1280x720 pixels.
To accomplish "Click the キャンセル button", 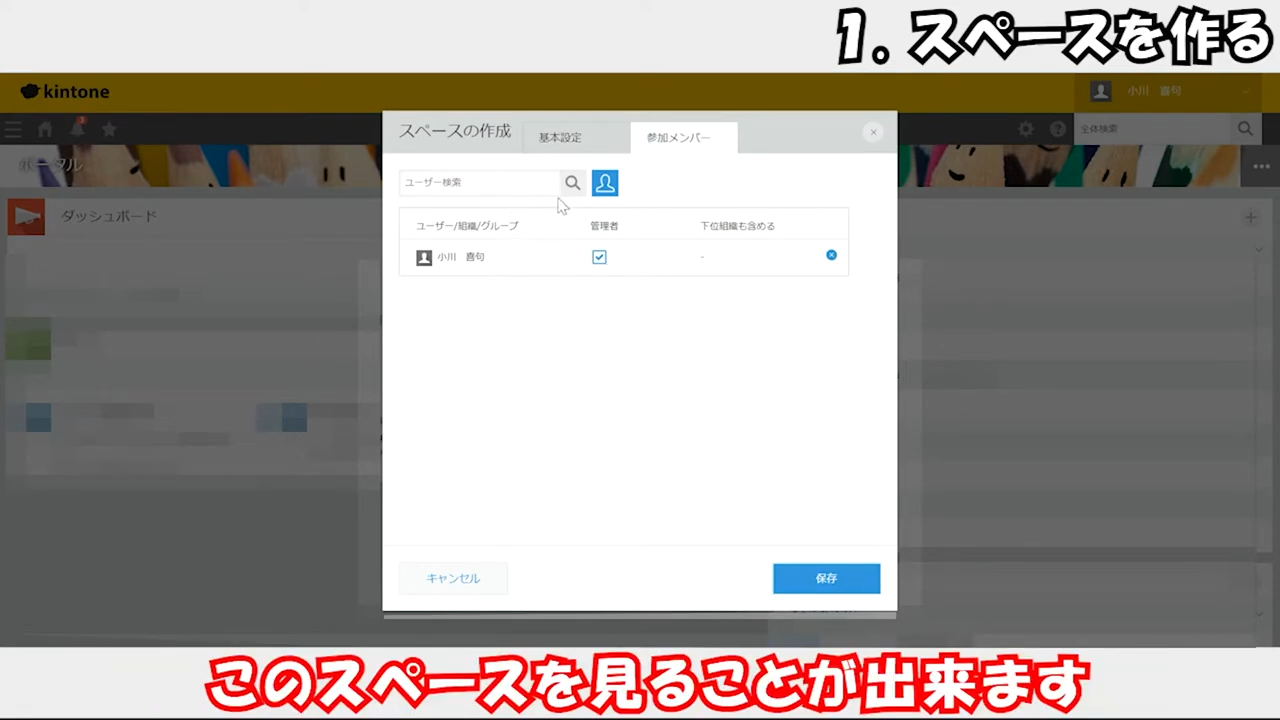I will tap(453, 579).
